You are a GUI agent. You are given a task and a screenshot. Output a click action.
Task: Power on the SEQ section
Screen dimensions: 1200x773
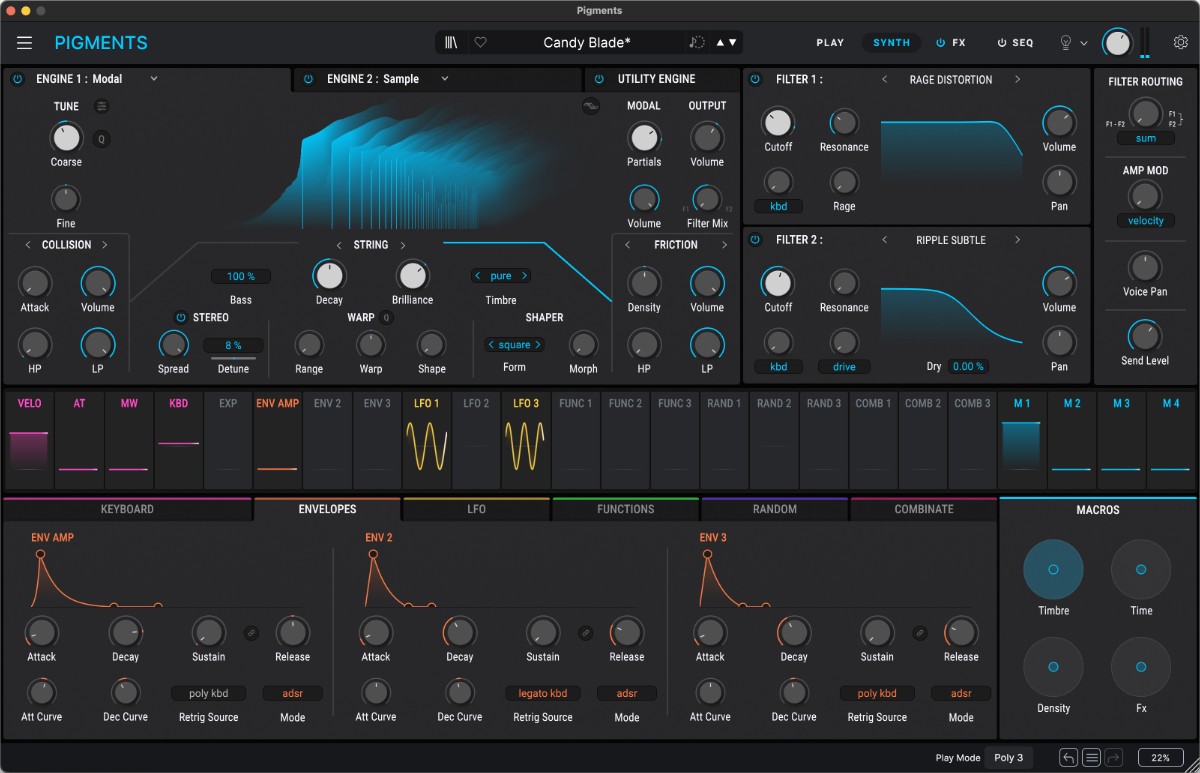[x=1003, y=42]
